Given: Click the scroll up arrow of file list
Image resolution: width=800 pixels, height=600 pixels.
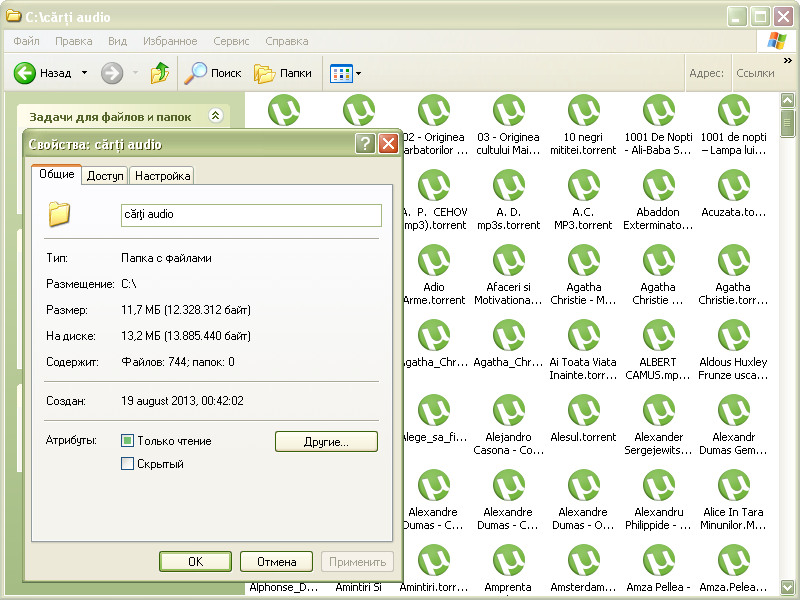Looking at the screenshot, I should pyautogui.click(x=788, y=100).
